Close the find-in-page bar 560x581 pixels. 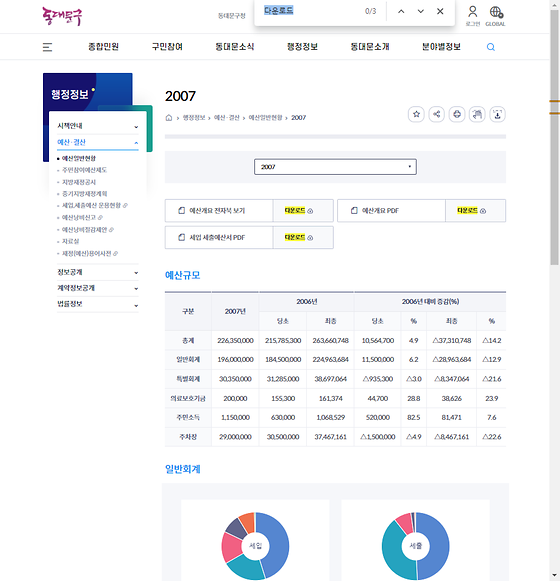click(440, 11)
